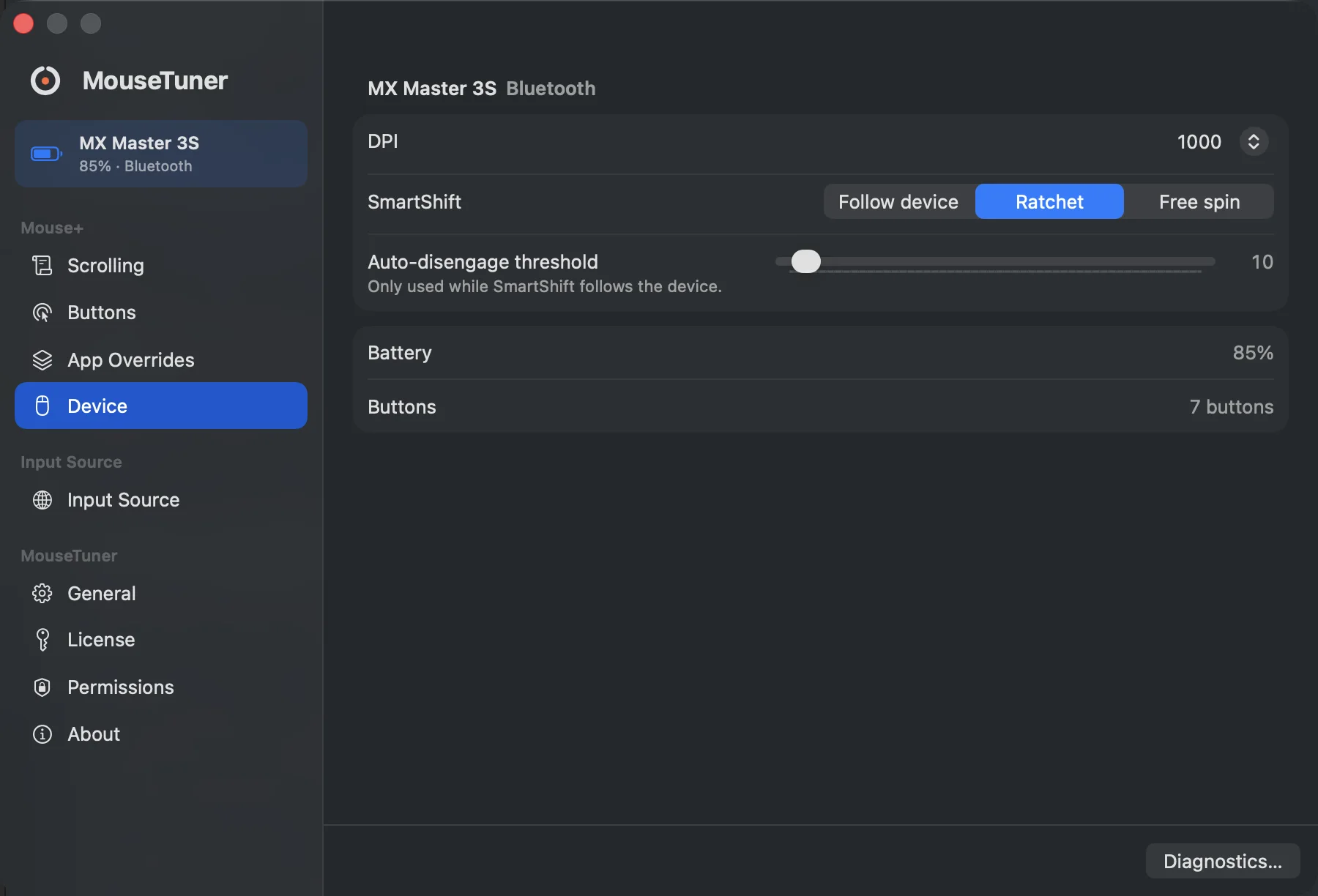The width and height of the screenshot is (1318, 896).
Task: Click the MouseTuner section header above General
Action: [69, 556]
